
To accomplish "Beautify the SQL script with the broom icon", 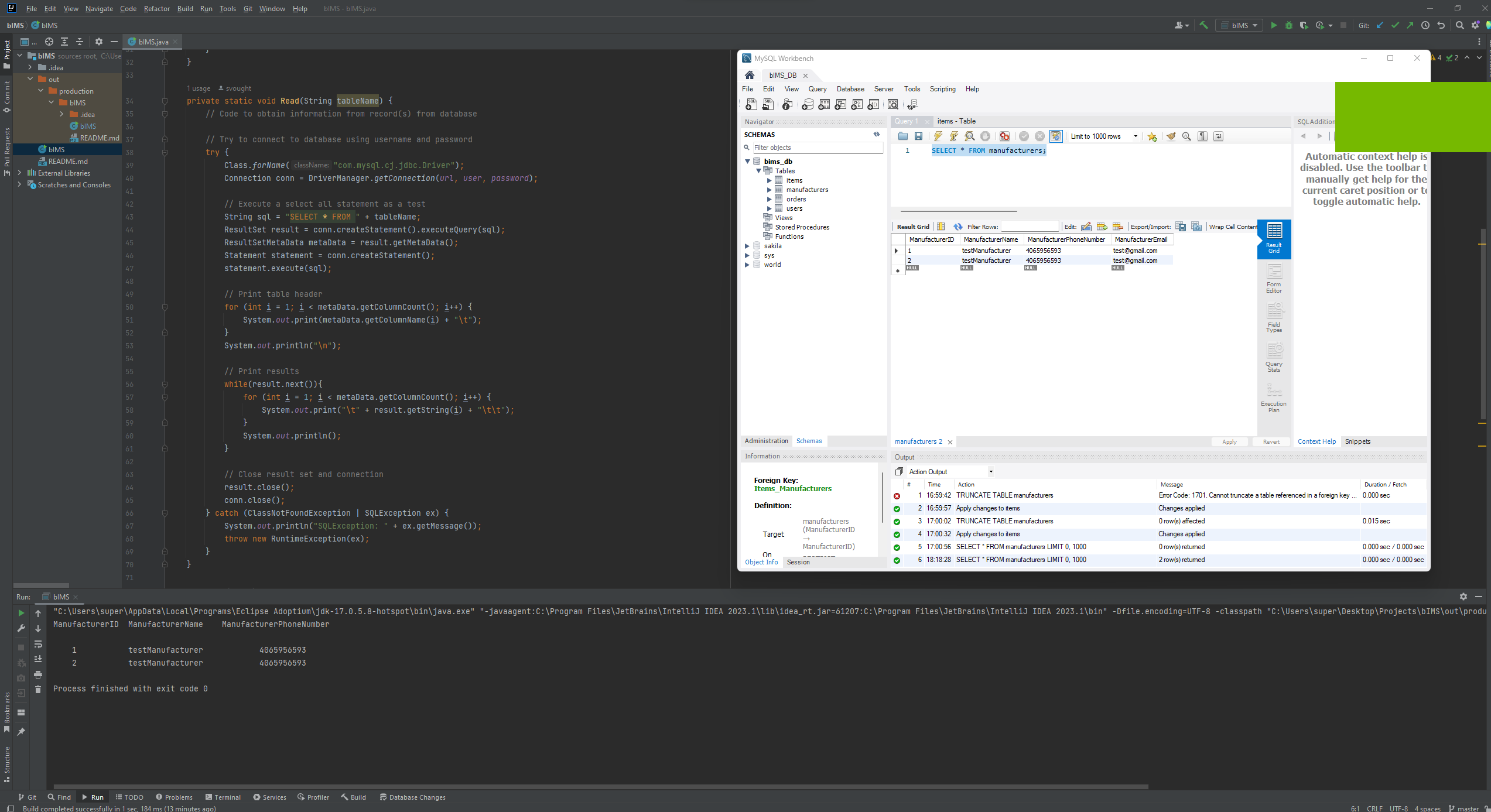I will point(1172,136).
